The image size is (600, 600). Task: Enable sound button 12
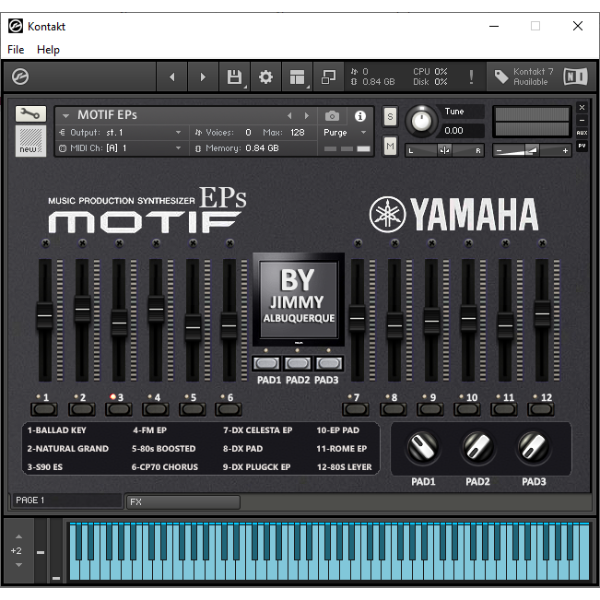(541, 409)
